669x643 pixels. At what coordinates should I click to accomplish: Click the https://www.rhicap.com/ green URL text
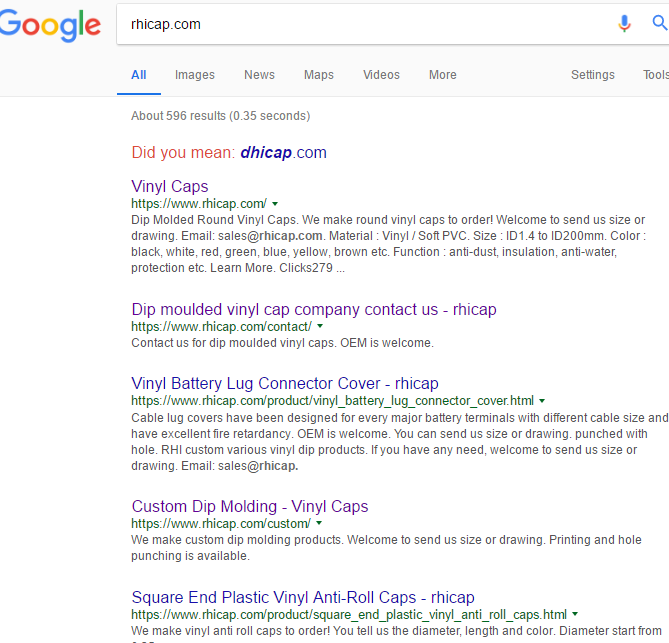(x=199, y=204)
